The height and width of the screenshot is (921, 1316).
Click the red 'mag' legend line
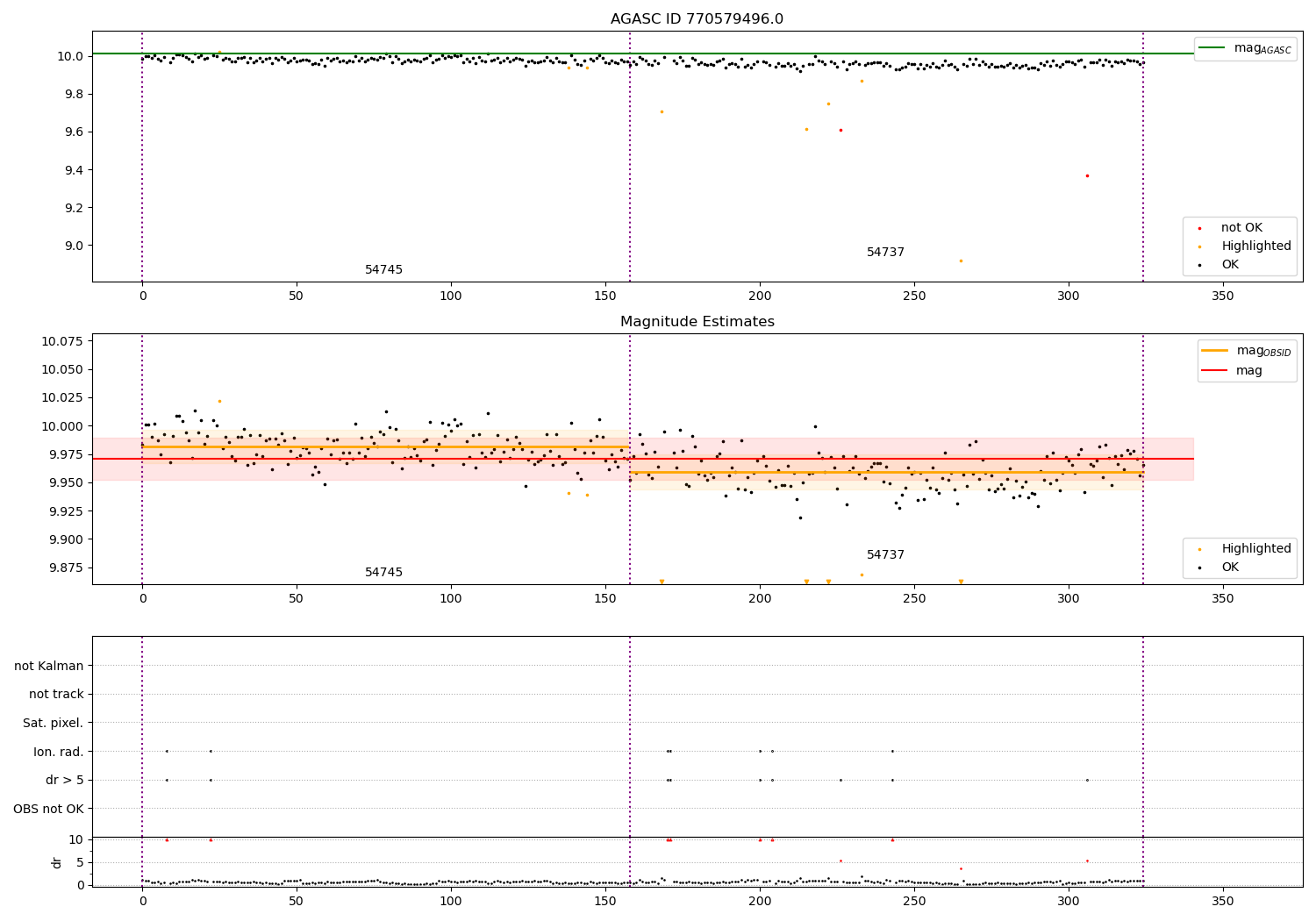(x=1214, y=370)
